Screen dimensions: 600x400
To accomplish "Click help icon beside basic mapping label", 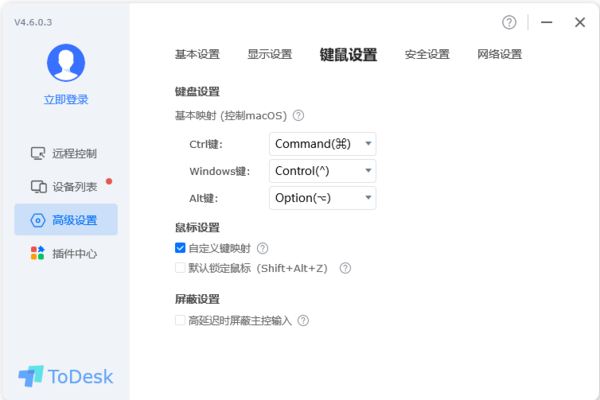I will click(x=298, y=116).
